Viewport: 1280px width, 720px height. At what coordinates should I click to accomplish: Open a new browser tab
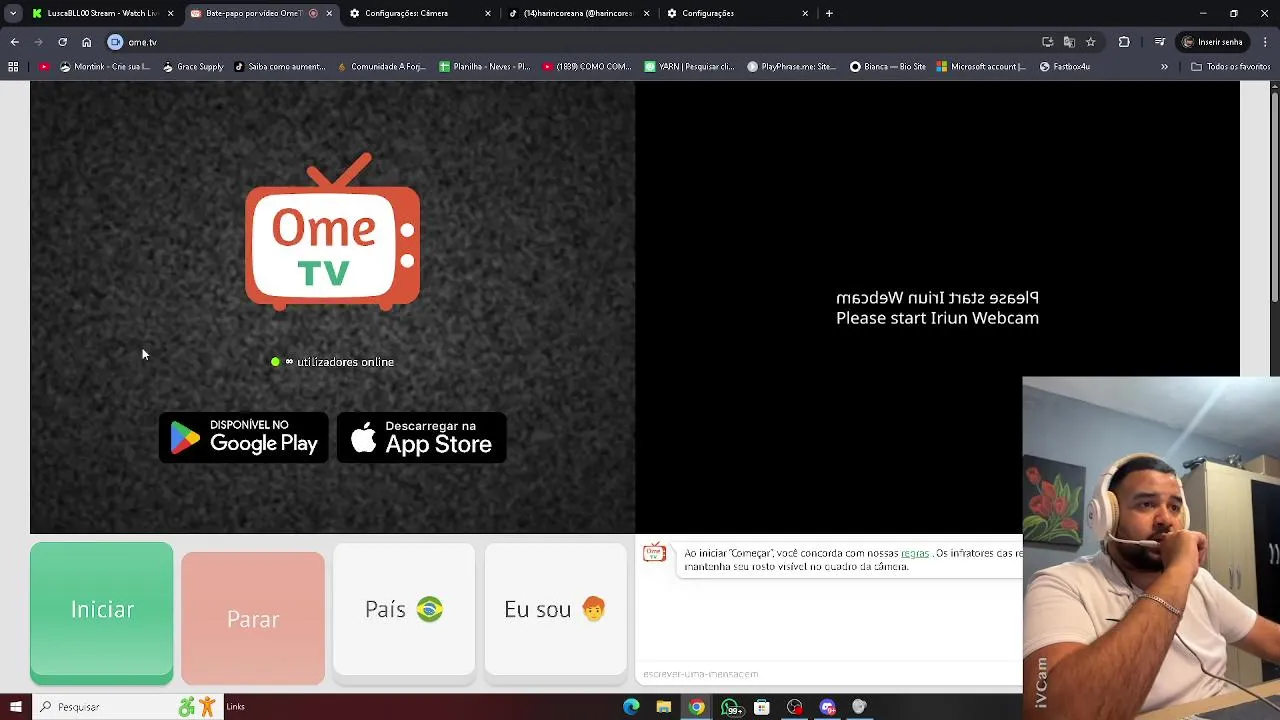pyautogui.click(x=829, y=13)
